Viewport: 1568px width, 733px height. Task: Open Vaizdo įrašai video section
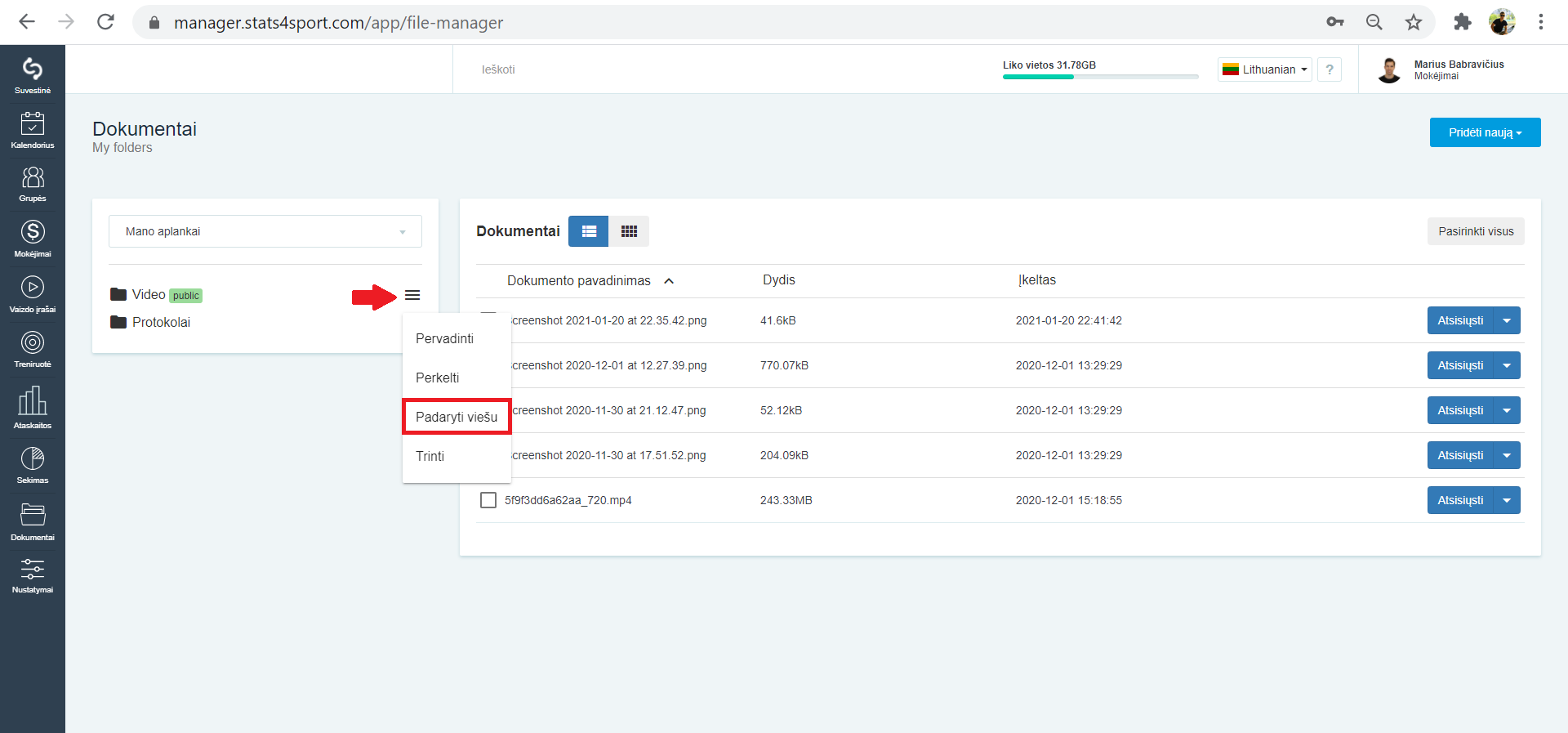[33, 294]
